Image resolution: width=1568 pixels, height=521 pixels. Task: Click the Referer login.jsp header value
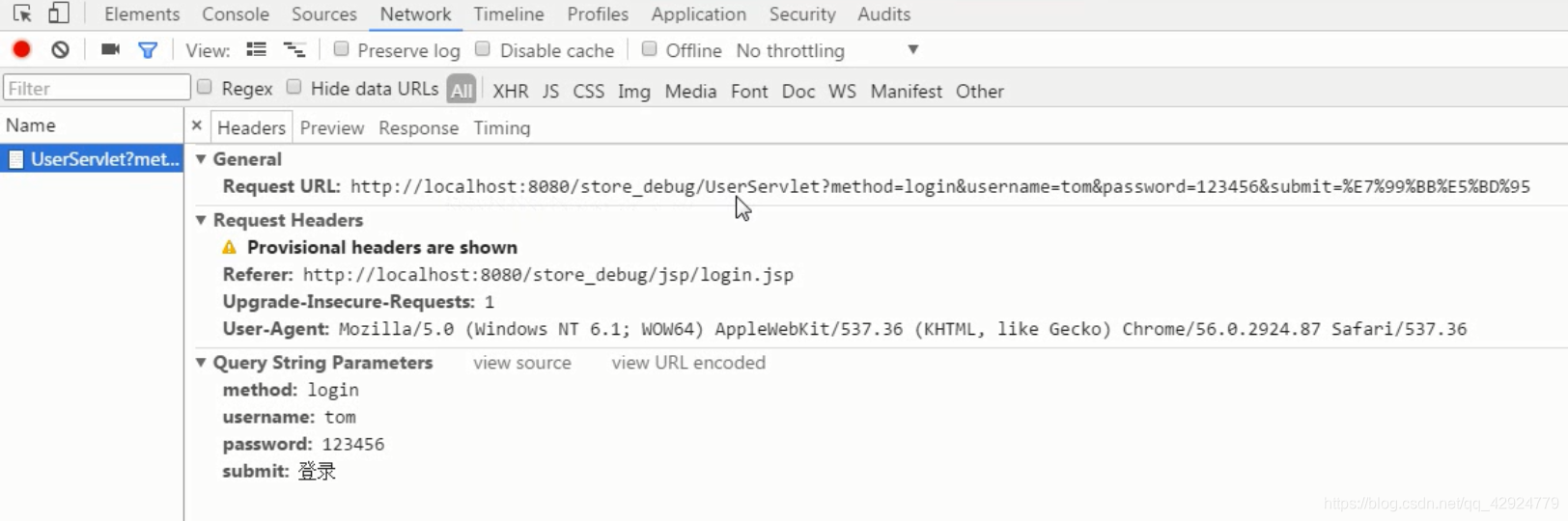pos(547,275)
